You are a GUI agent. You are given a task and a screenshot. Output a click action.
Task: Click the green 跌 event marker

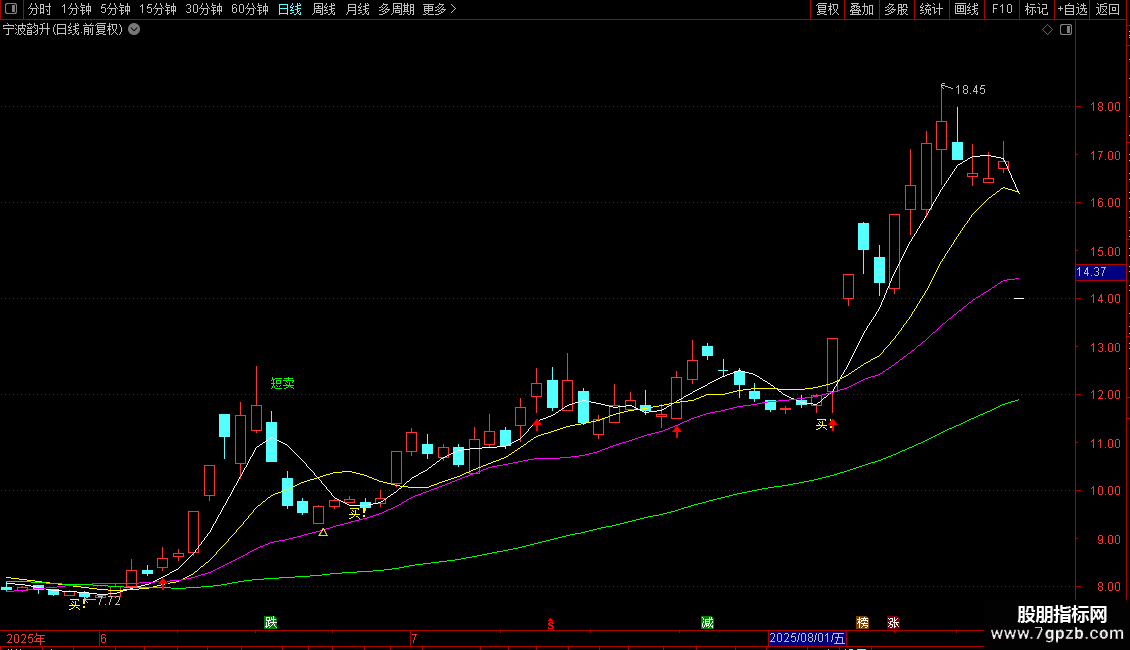coord(271,622)
